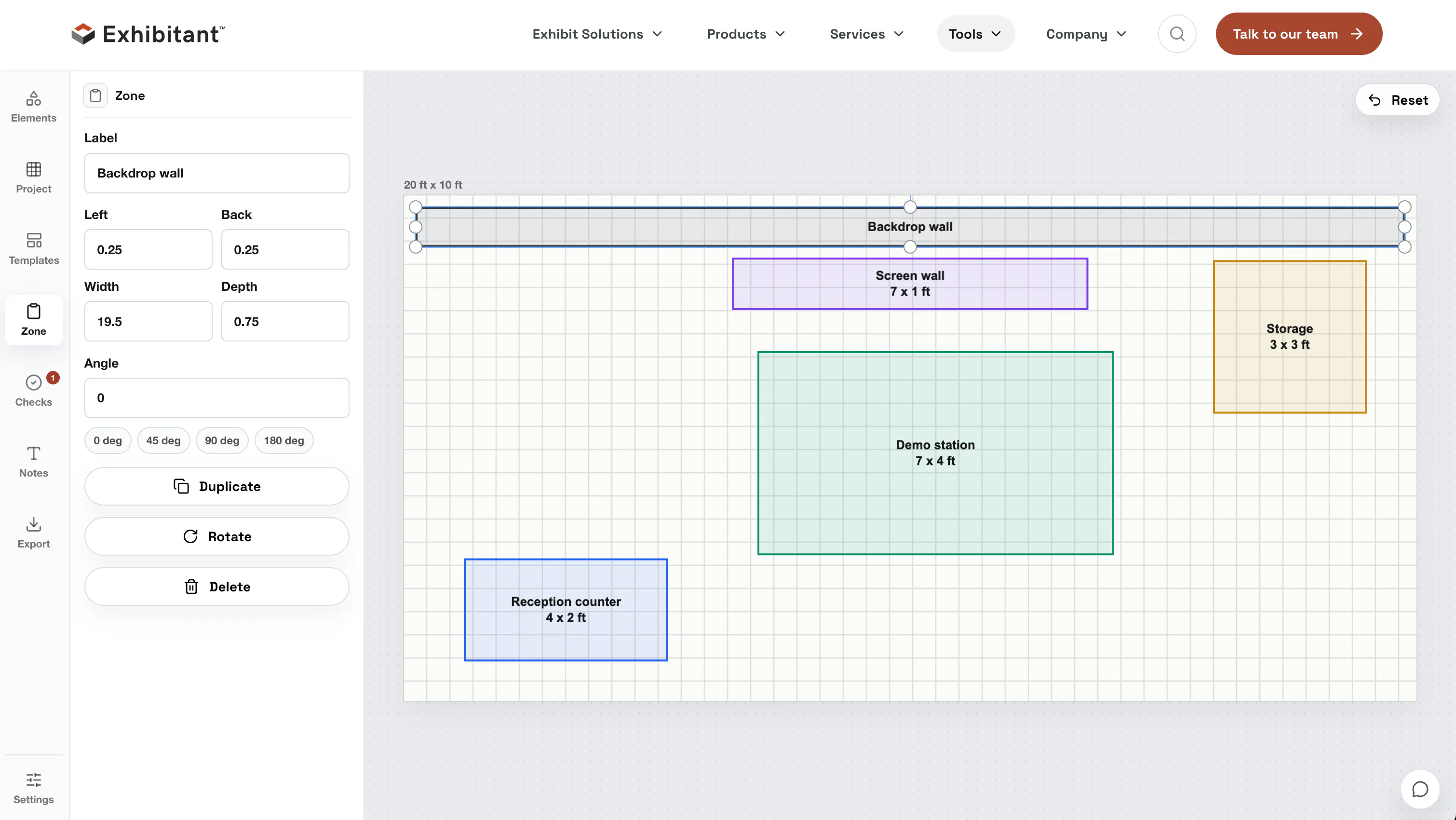Screen dimensions: 1456x820
Task: Set angle to 180 deg preset
Action: click(284, 440)
